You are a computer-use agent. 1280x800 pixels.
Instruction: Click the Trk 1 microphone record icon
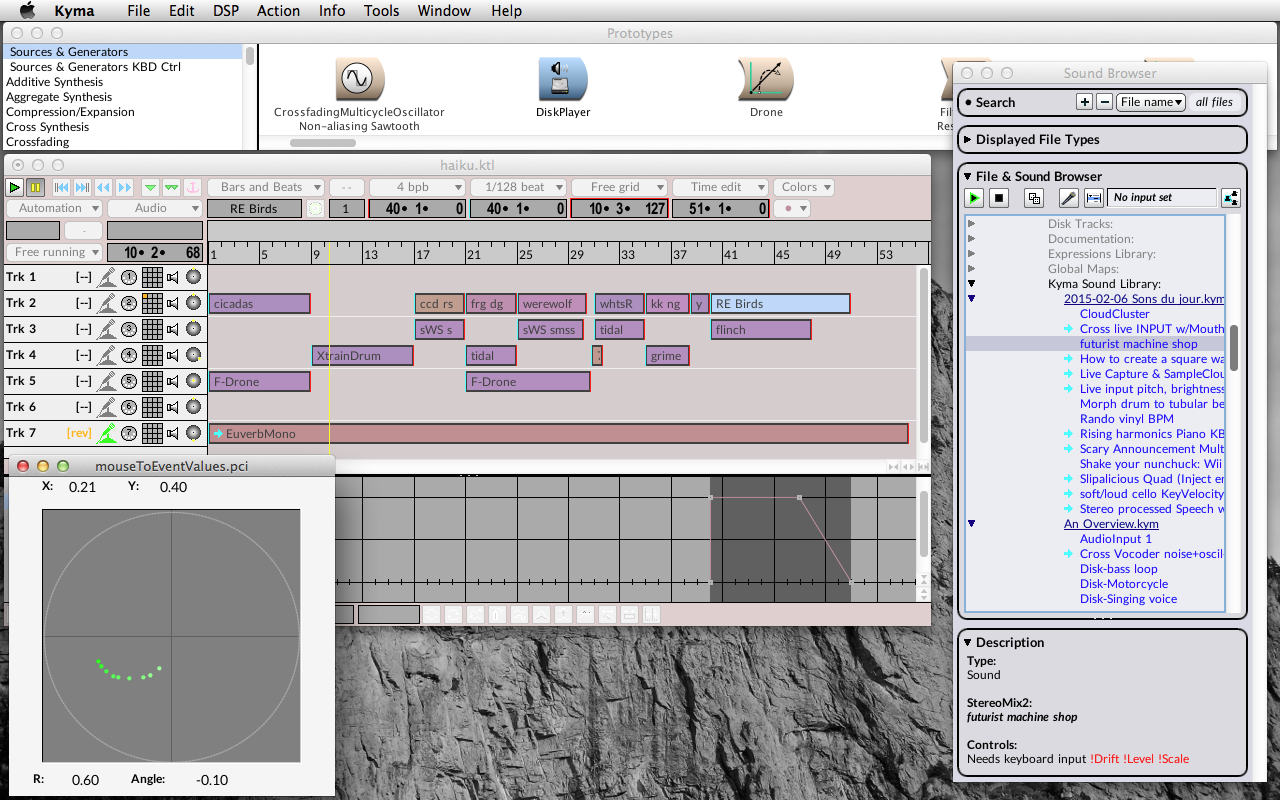[x=107, y=277]
